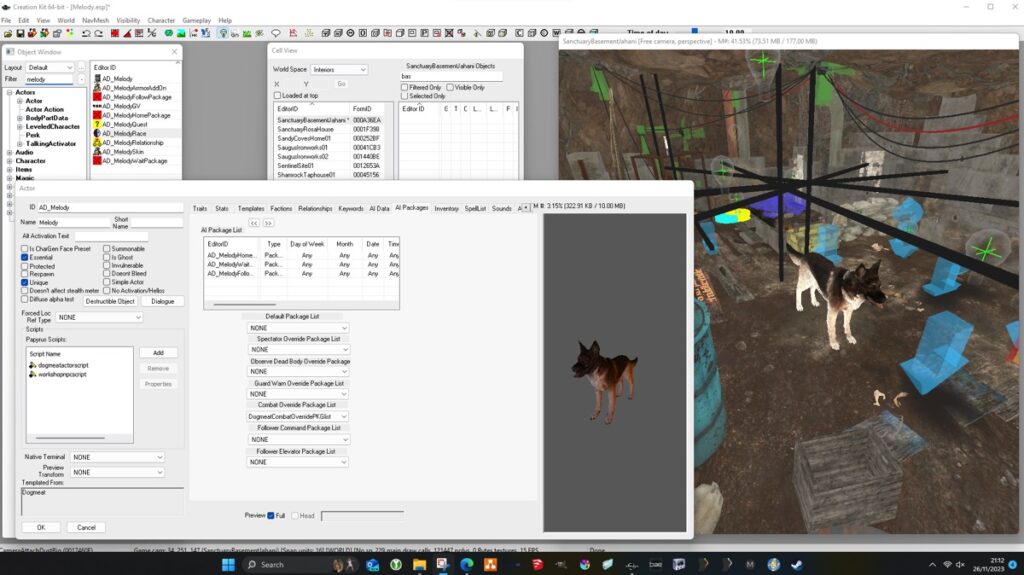This screenshot has height=575, width=1024.
Task: Open Outlook from the taskbar
Action: pyautogui.click(x=372, y=565)
